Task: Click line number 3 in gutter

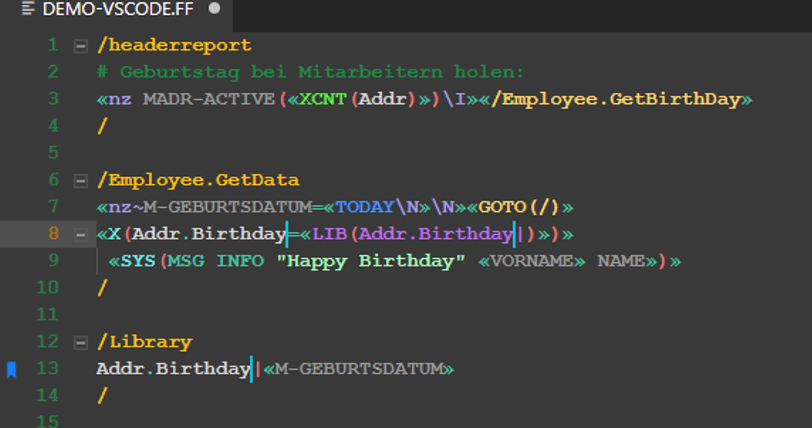Action: coord(53,99)
